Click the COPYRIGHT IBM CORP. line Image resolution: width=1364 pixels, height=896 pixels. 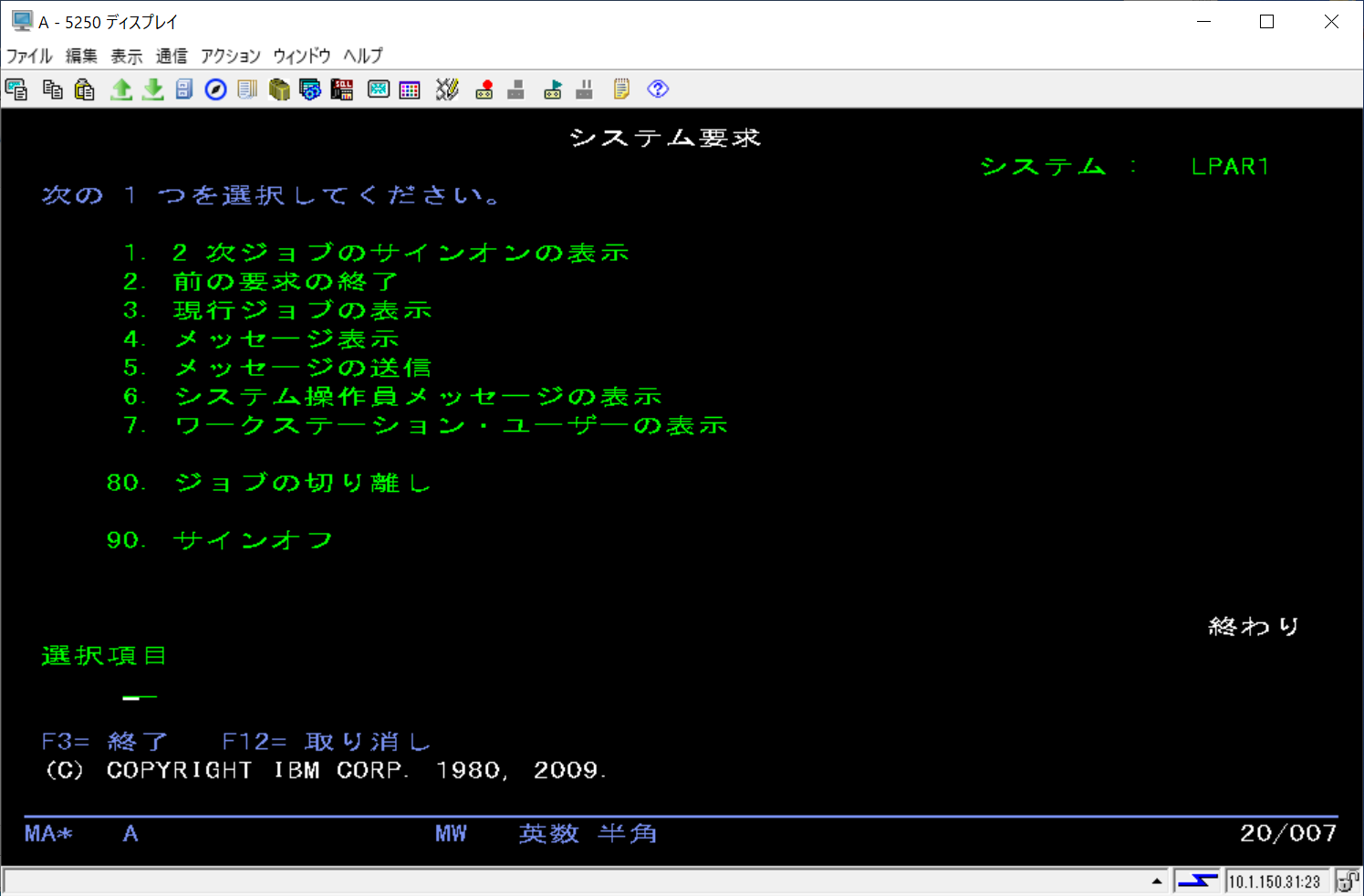tap(325, 770)
